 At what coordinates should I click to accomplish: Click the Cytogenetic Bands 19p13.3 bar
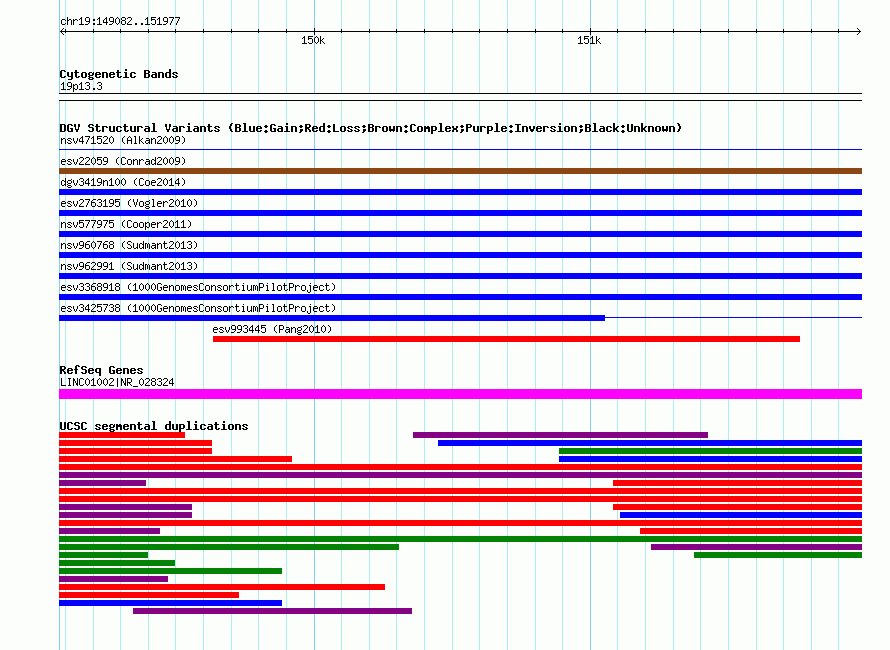(460, 97)
